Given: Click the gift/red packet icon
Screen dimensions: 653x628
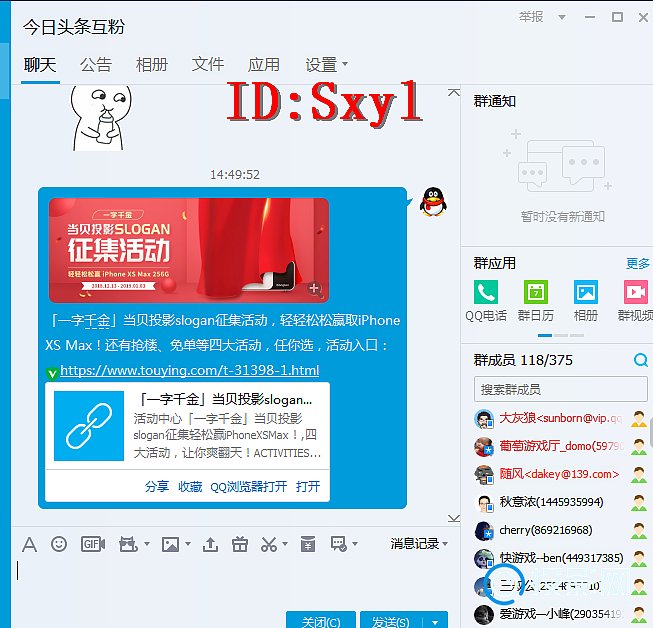Looking at the screenshot, I should pyautogui.click(x=240, y=544).
